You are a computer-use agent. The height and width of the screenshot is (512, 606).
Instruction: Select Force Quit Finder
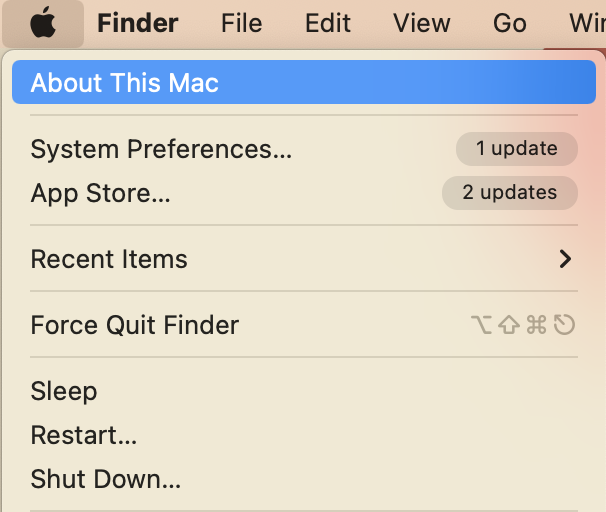click(134, 325)
